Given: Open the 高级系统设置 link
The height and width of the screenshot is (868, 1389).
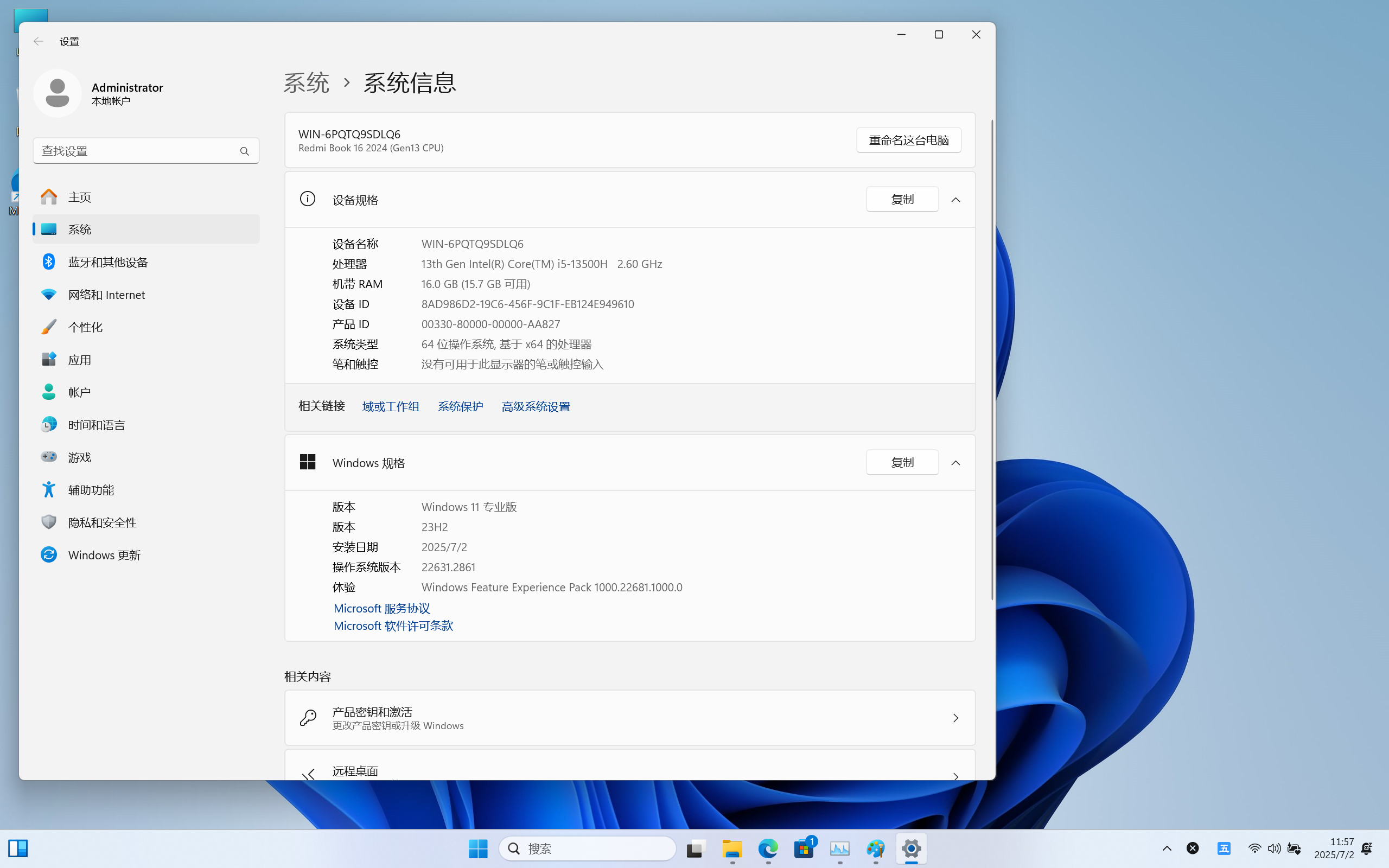Looking at the screenshot, I should [x=536, y=406].
